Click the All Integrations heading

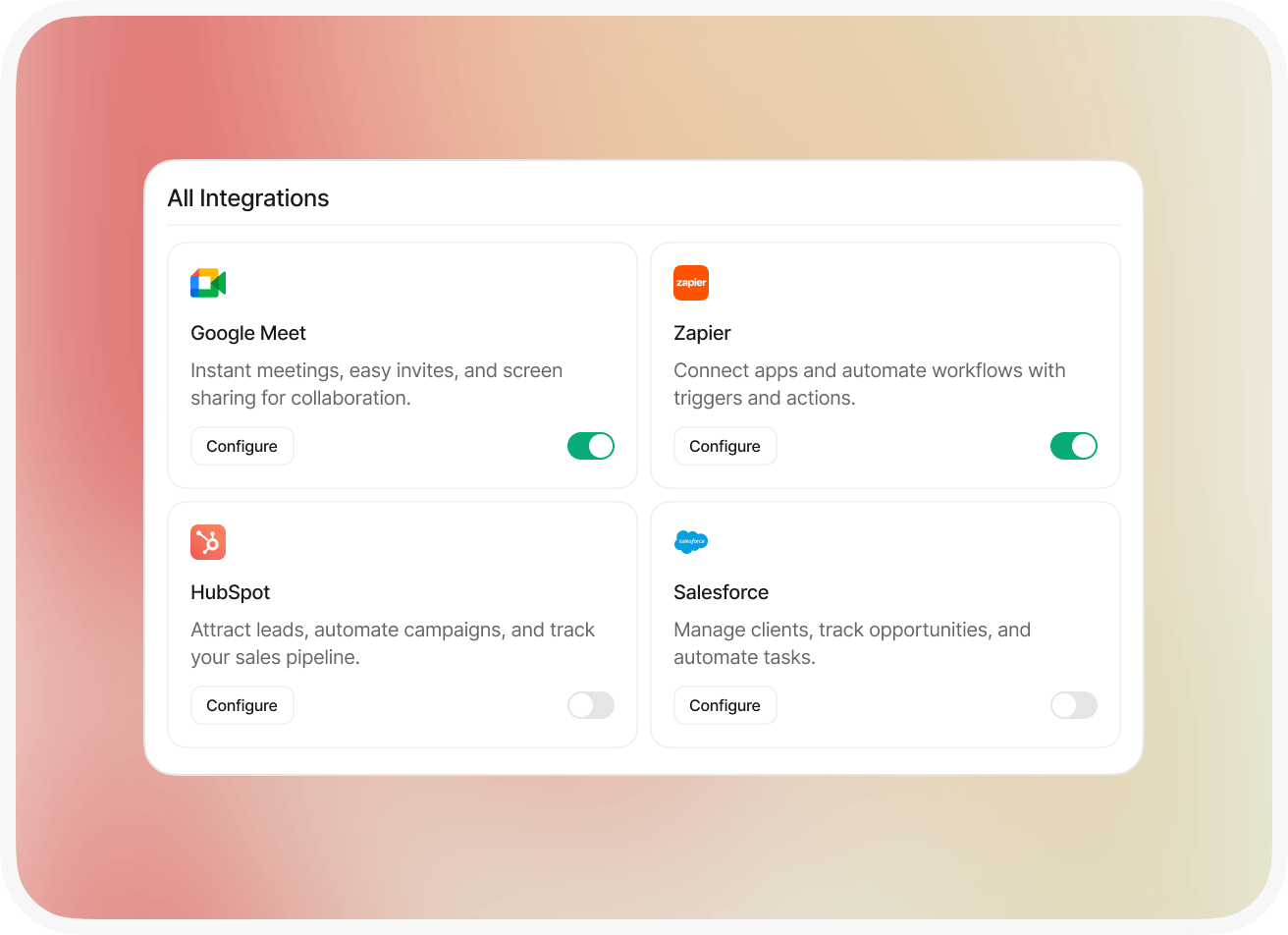click(x=248, y=198)
